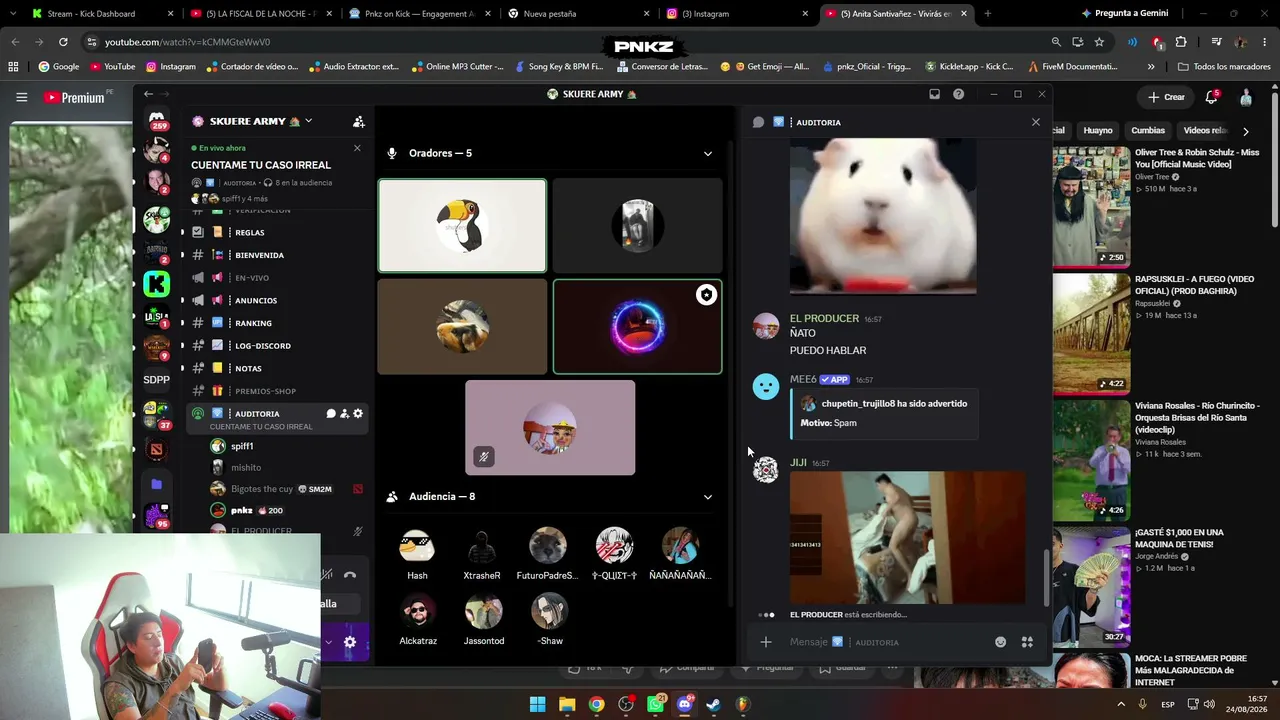Screen dimensions: 1280x720
Task: Open Chrome extensions puzzle icon
Action: [1181, 42]
